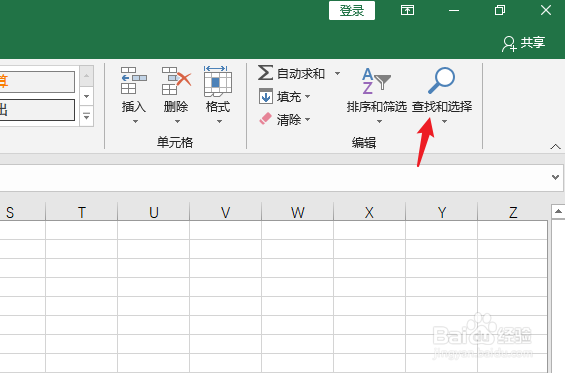
Task: Select column Y header
Action: click(x=442, y=212)
